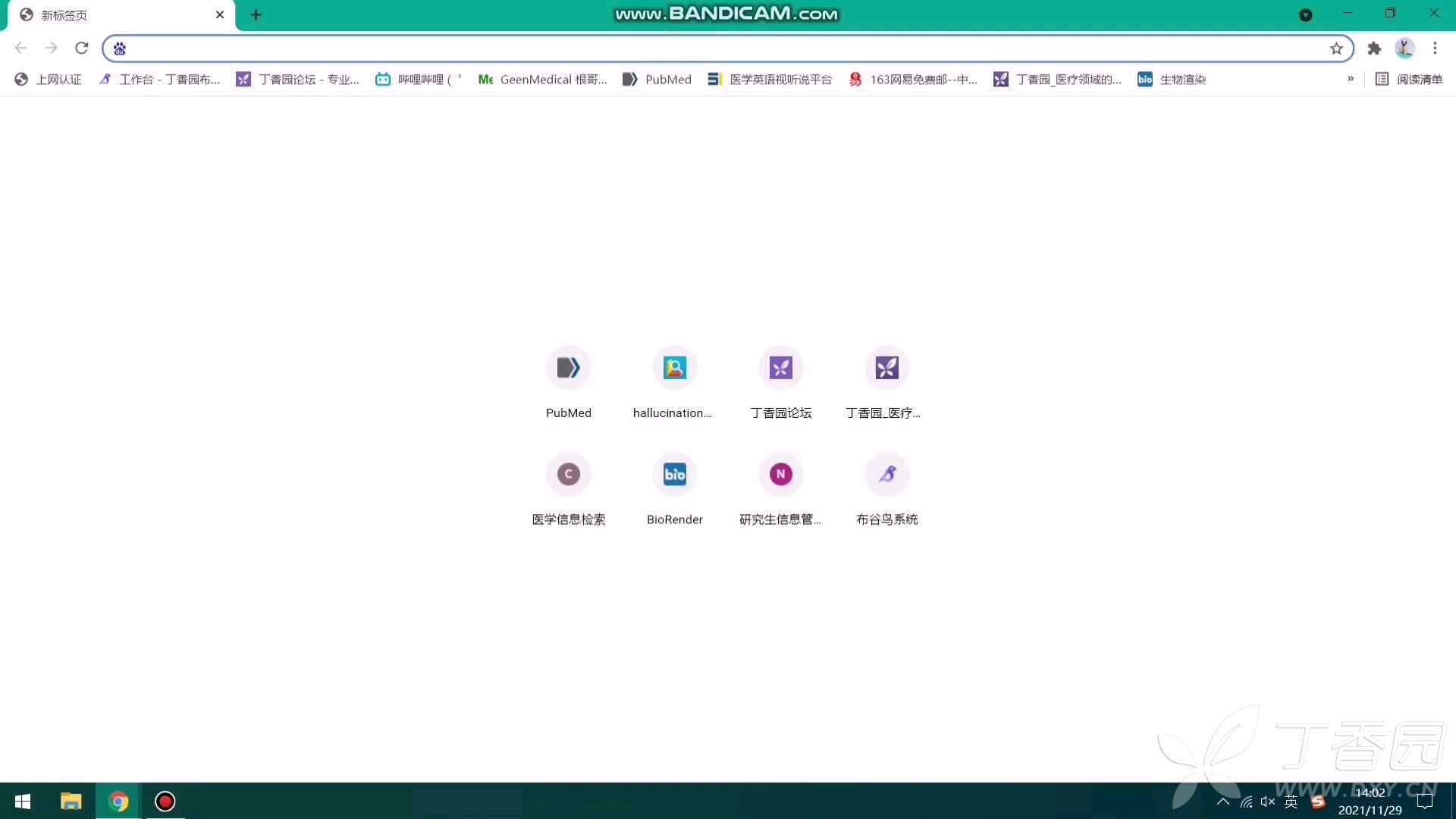This screenshot has width=1456, height=819.
Task: Open the taskbar clock showing 14:02
Action: point(1370,802)
